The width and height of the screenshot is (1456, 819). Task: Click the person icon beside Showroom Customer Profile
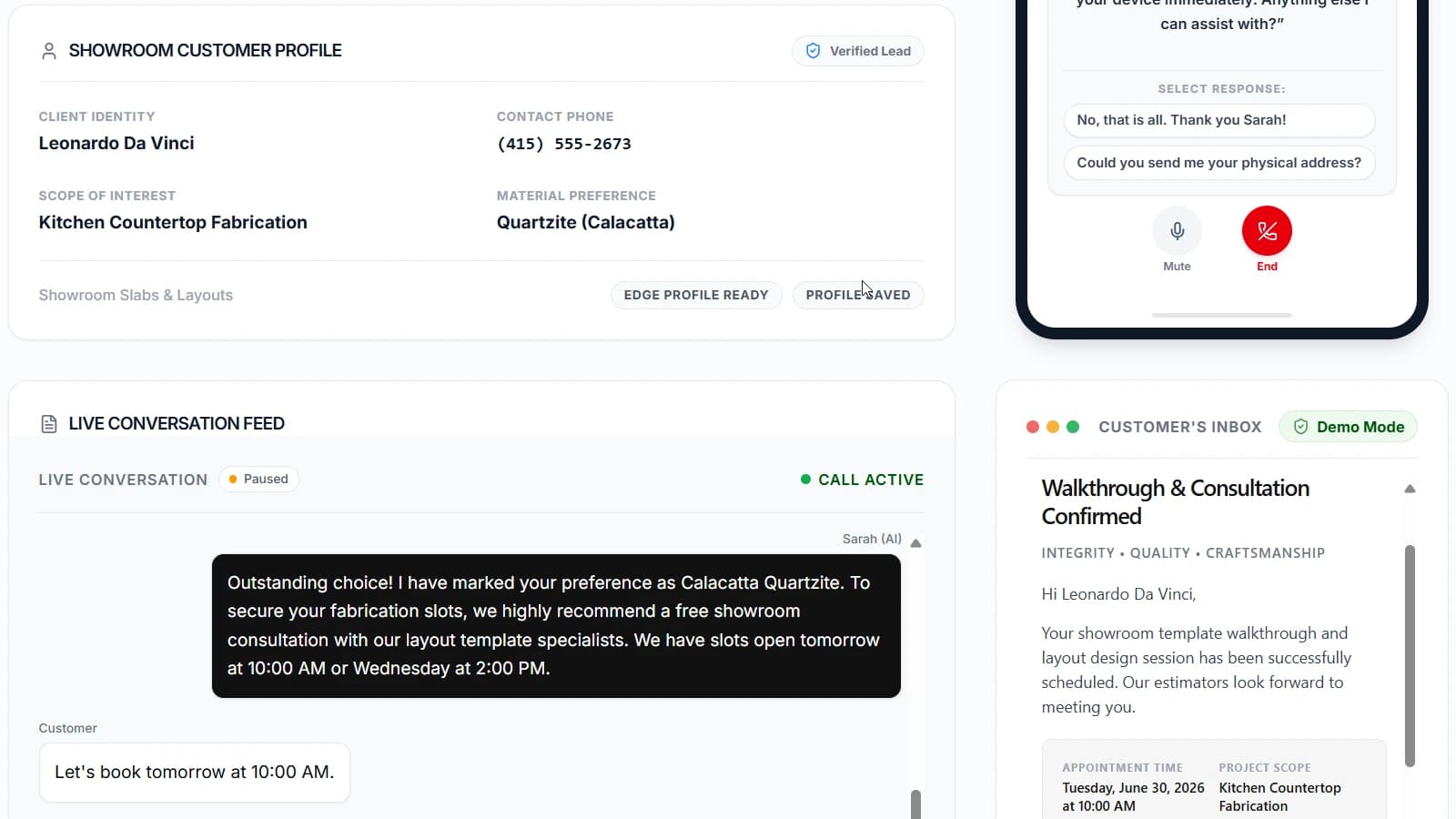(x=49, y=51)
